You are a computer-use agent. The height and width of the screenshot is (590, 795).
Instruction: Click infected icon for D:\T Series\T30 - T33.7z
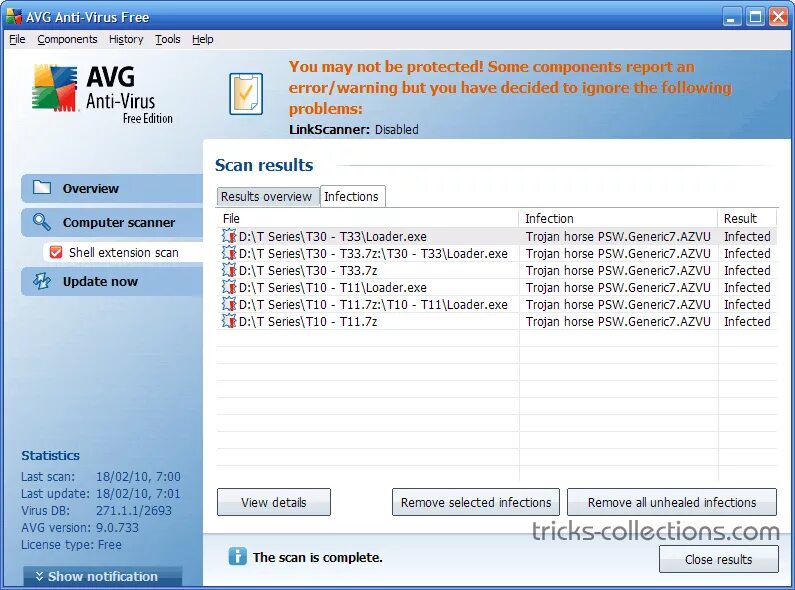[x=229, y=270]
